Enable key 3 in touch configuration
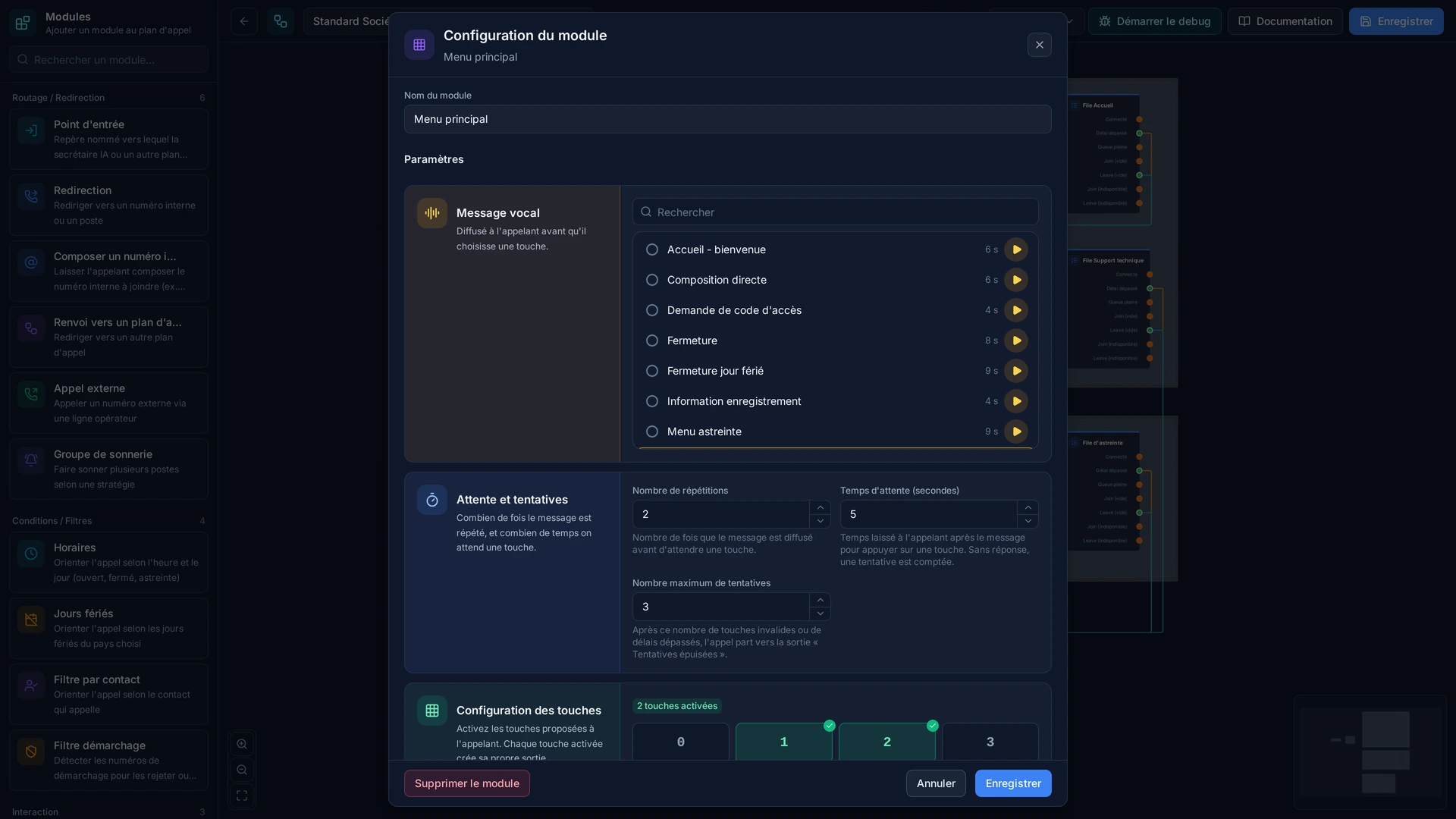The width and height of the screenshot is (1456, 819). coord(990,742)
